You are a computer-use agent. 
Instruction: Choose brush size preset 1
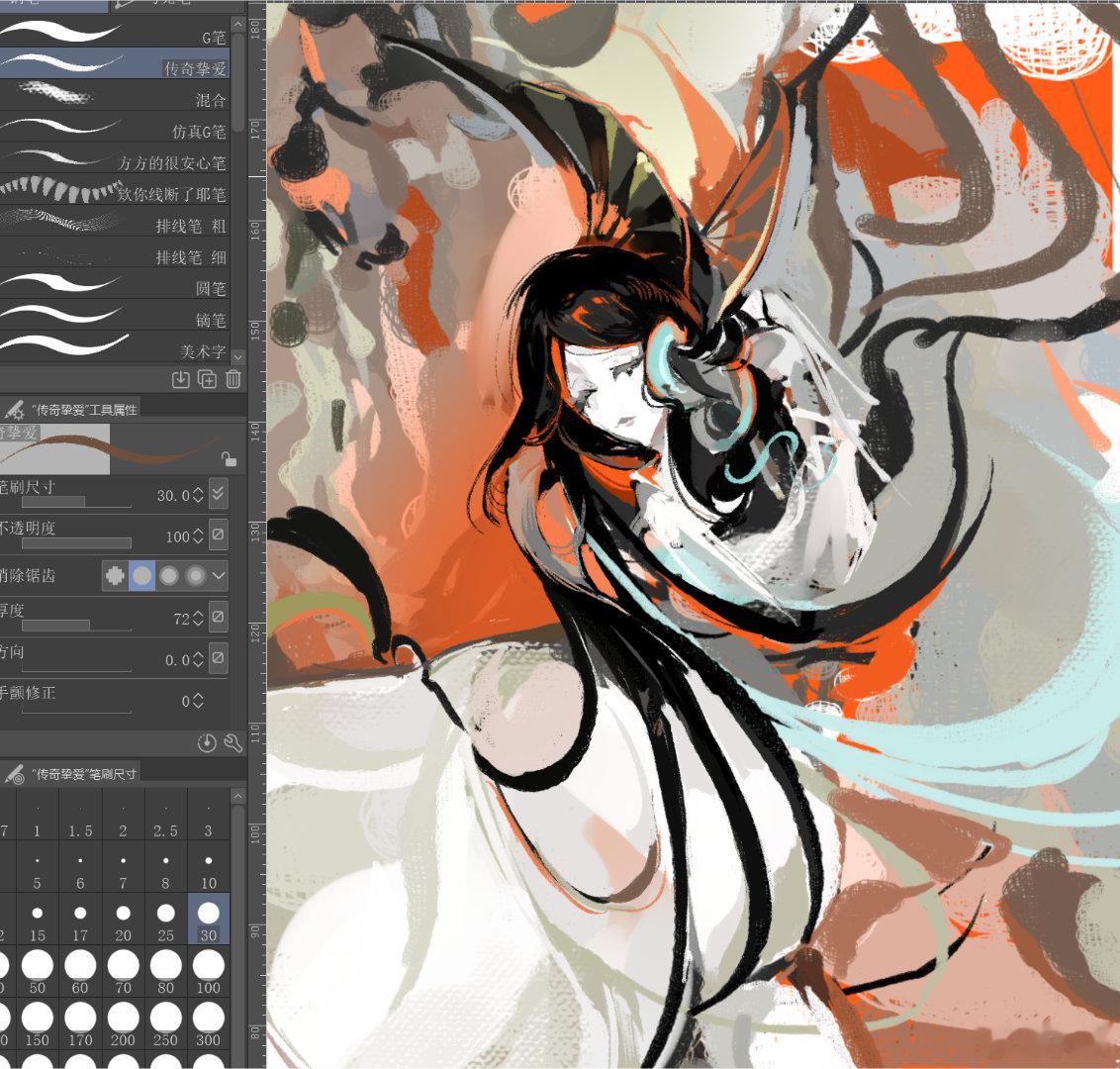click(38, 816)
